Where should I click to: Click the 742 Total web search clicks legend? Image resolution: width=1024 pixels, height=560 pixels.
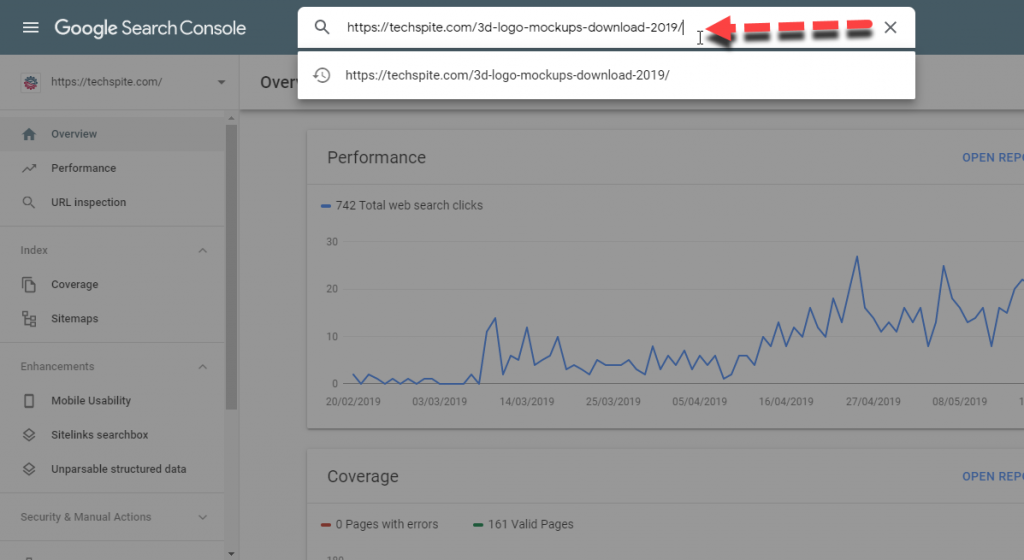click(x=402, y=206)
